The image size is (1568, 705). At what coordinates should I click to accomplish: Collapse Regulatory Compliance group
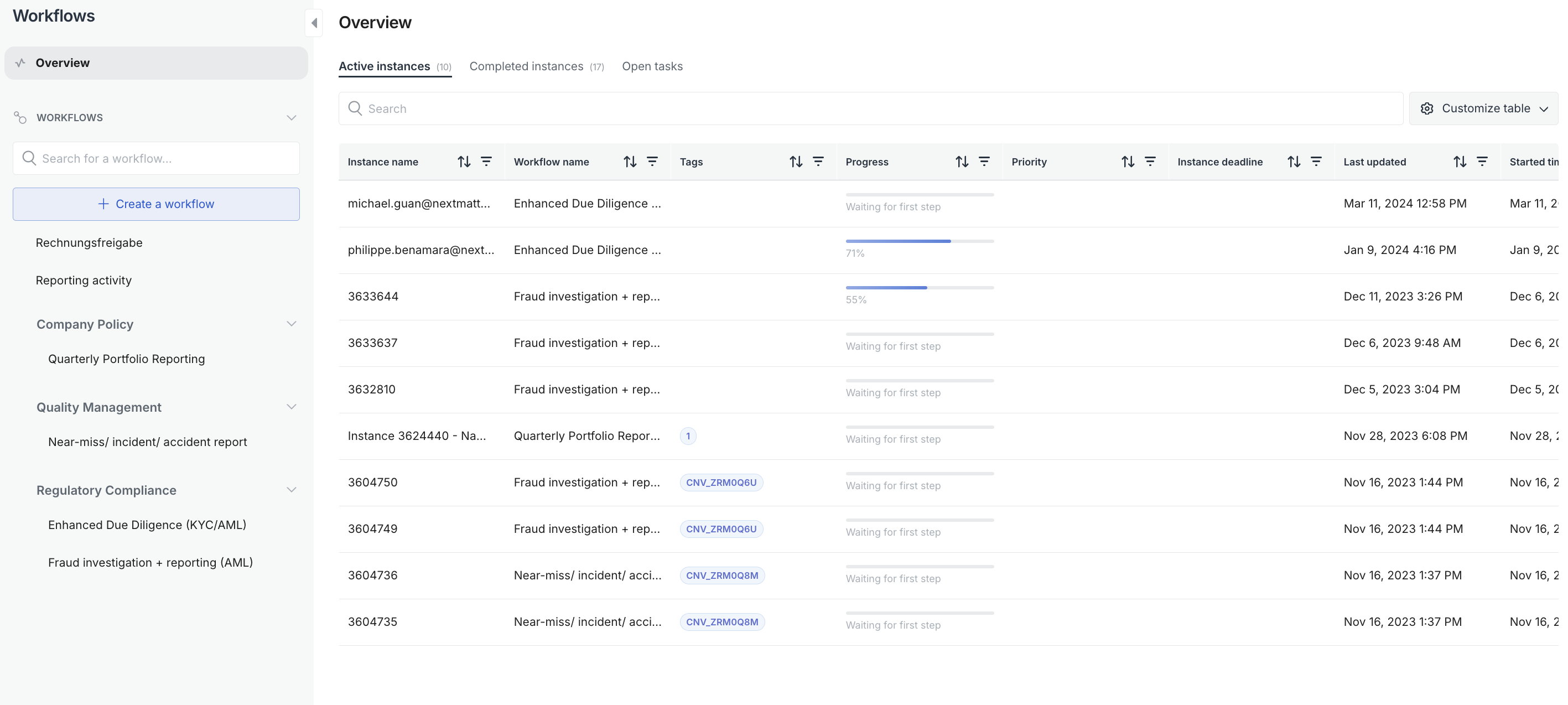pos(291,490)
